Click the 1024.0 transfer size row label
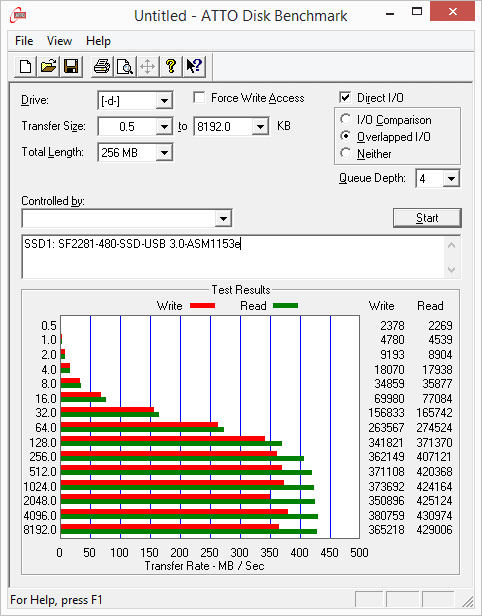 click(40, 486)
